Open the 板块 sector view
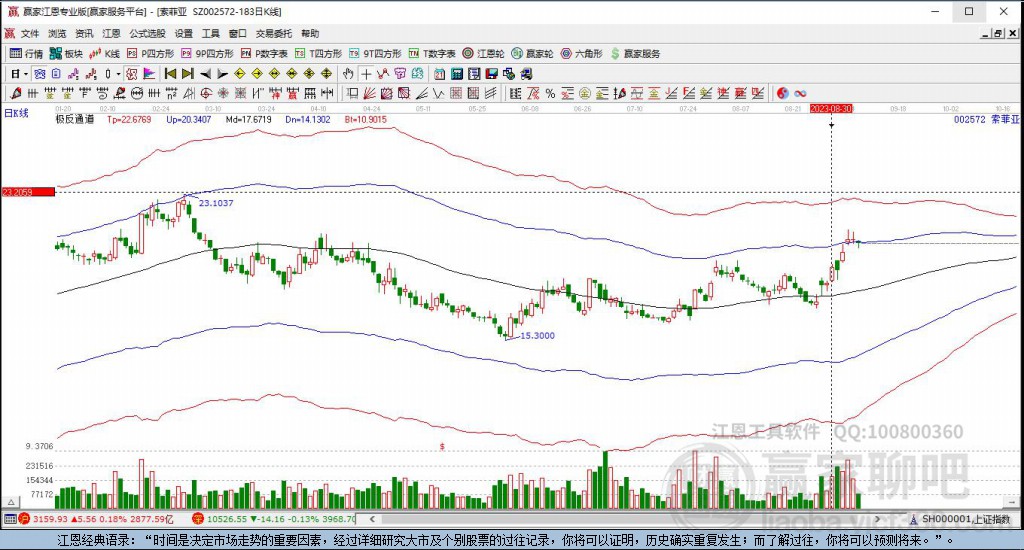 coord(66,54)
